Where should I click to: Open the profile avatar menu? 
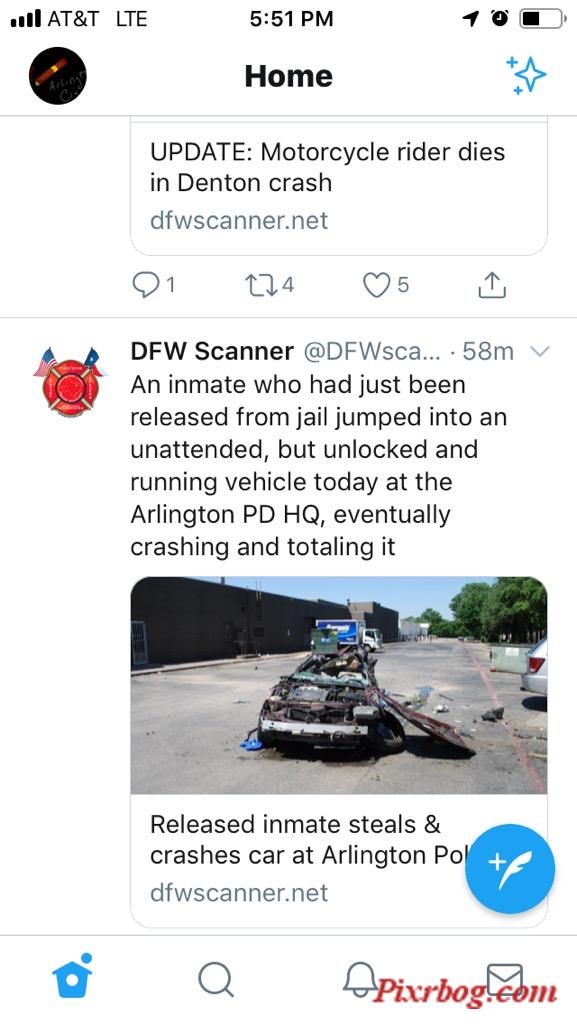57,76
